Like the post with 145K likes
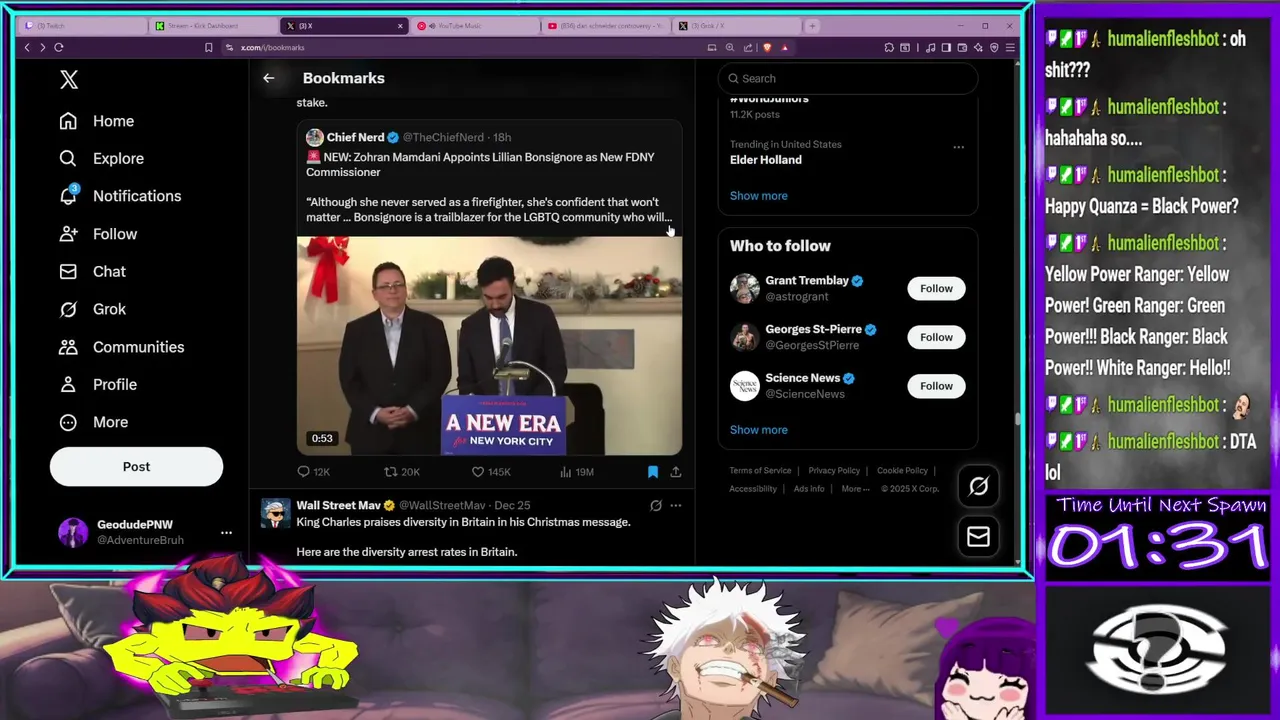The height and width of the screenshot is (720, 1280). [478, 472]
